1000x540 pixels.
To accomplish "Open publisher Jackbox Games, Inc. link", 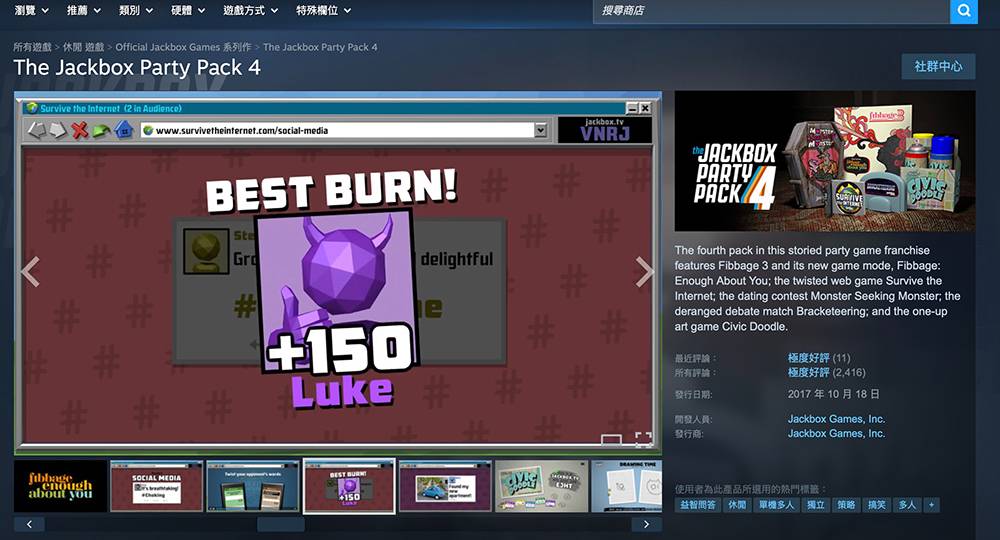I will pos(836,434).
